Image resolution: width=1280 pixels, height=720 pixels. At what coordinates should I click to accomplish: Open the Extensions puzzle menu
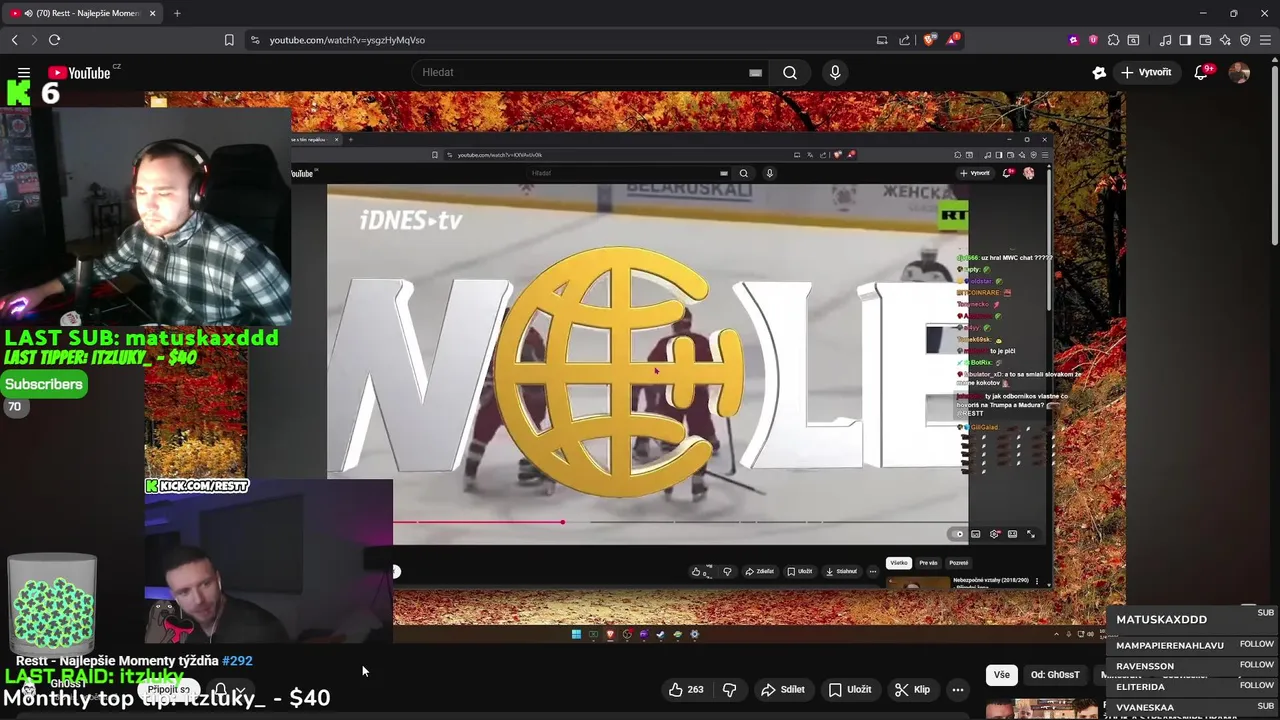1113,40
